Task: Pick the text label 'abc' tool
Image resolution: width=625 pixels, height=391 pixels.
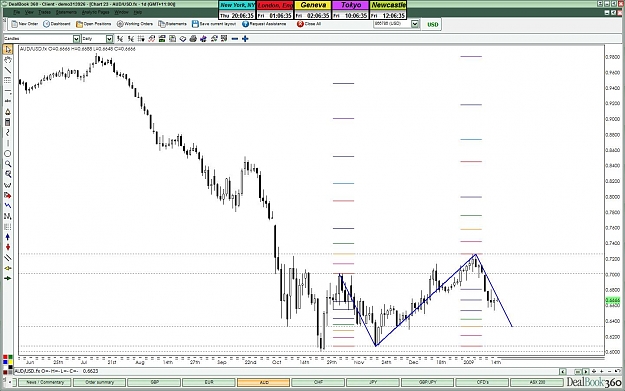Action: pos(8,101)
